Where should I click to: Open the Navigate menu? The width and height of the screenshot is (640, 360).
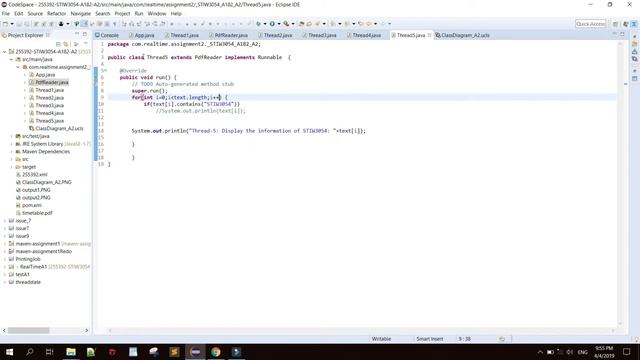80,13
